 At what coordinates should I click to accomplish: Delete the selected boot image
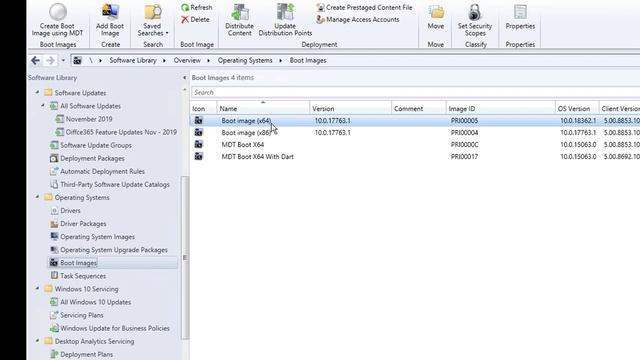[x=195, y=19]
